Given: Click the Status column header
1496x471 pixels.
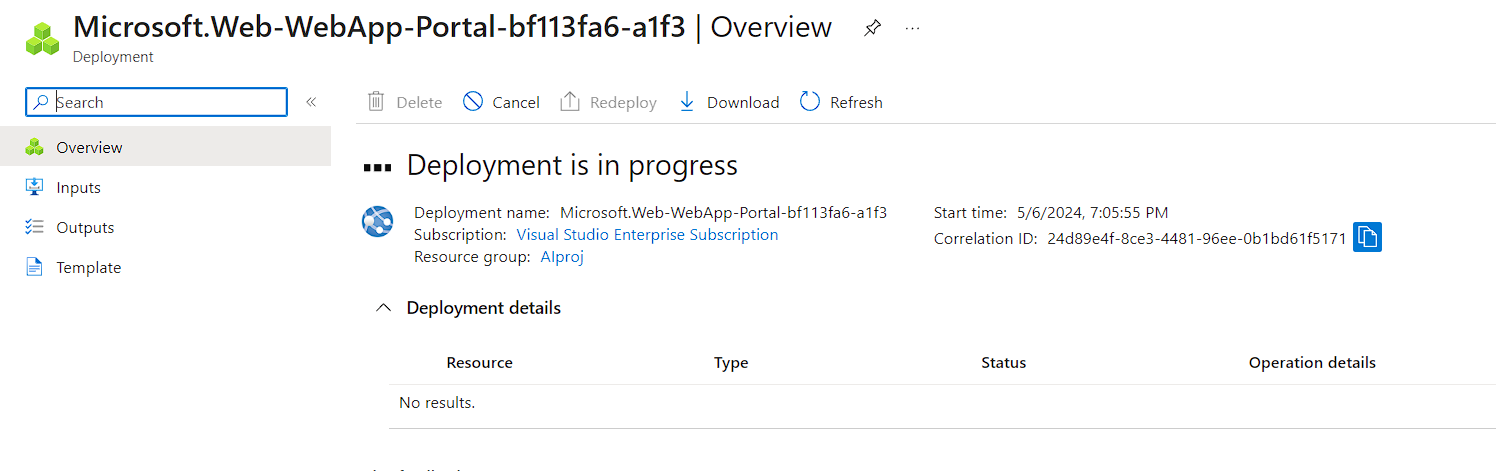Looking at the screenshot, I should [x=1004, y=363].
